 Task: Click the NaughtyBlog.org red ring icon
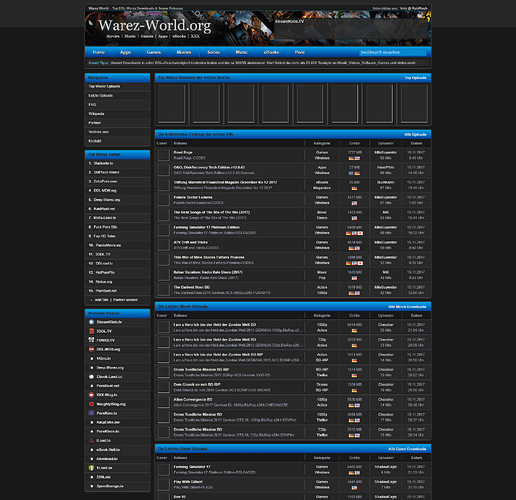(x=91, y=404)
